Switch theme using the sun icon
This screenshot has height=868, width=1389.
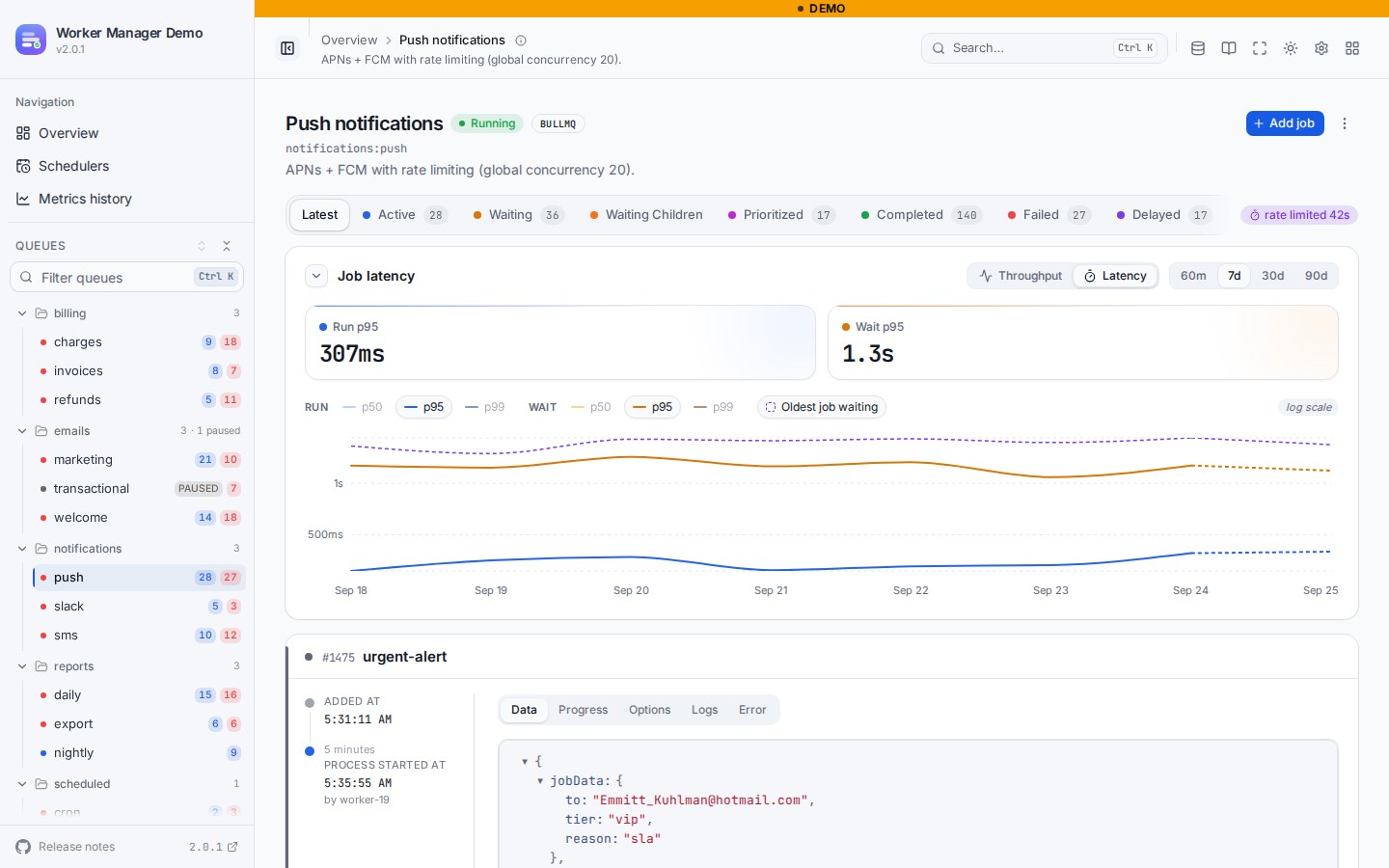1291,48
